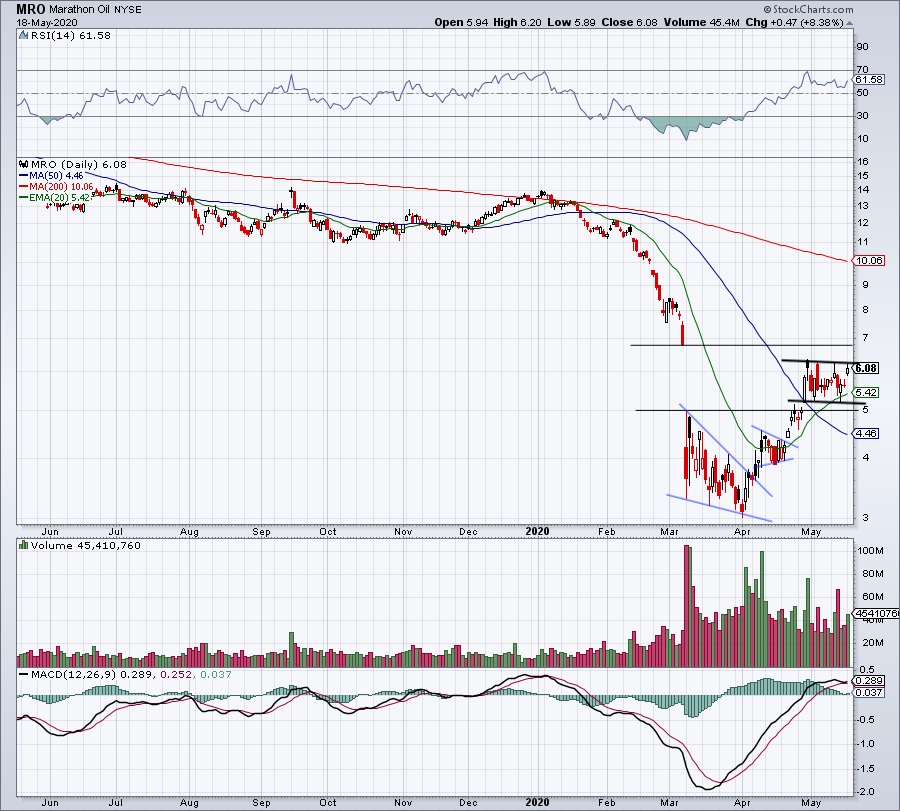Image resolution: width=900 pixels, height=811 pixels.
Task: Click the red MA(200) legend line
Action: tap(24, 187)
